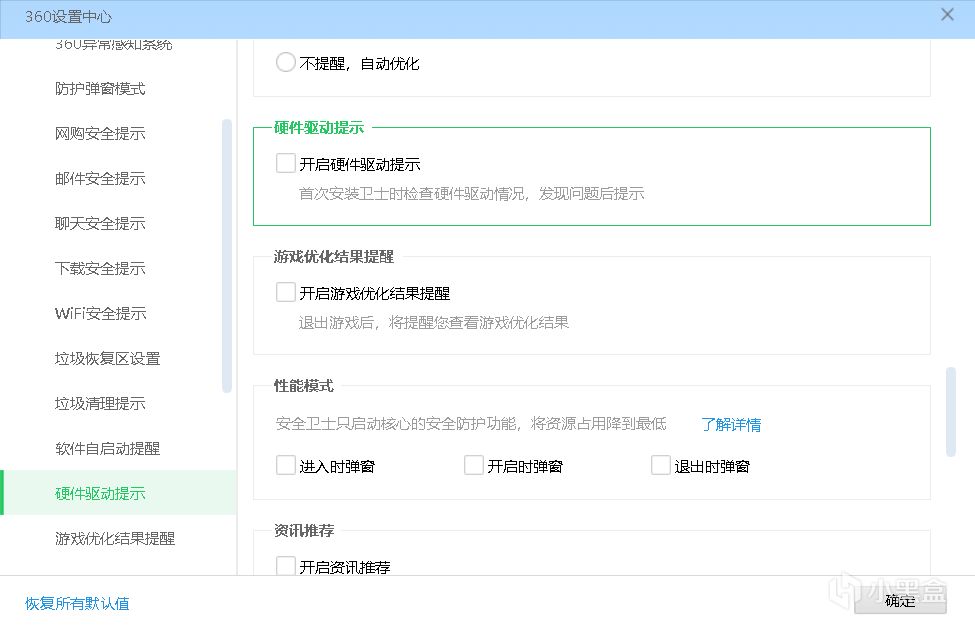Close the 360设置中心 window
975x625 pixels.
click(x=947, y=14)
